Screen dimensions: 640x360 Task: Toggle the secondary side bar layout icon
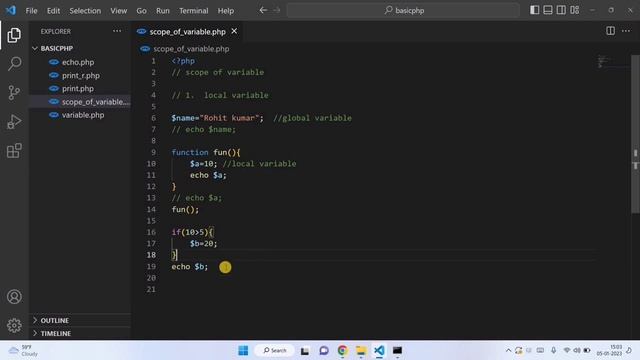click(561, 10)
